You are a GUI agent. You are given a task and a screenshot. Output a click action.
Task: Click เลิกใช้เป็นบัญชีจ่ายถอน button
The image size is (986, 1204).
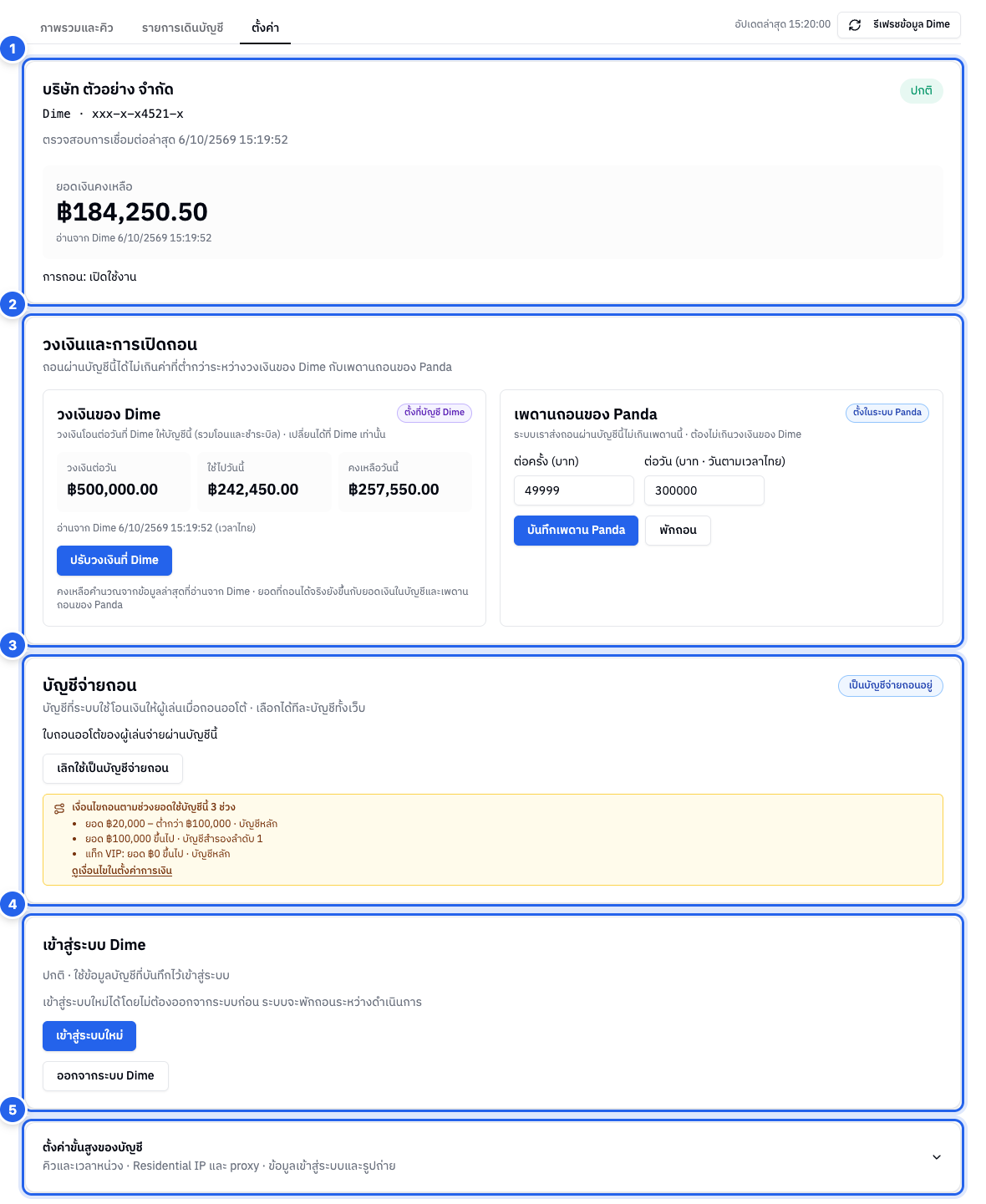click(113, 769)
